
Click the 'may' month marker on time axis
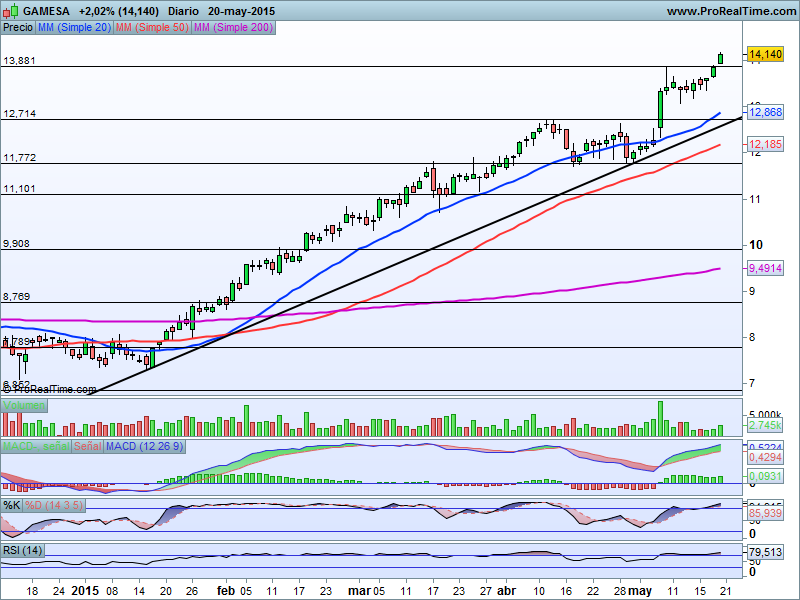pyautogui.click(x=638, y=590)
